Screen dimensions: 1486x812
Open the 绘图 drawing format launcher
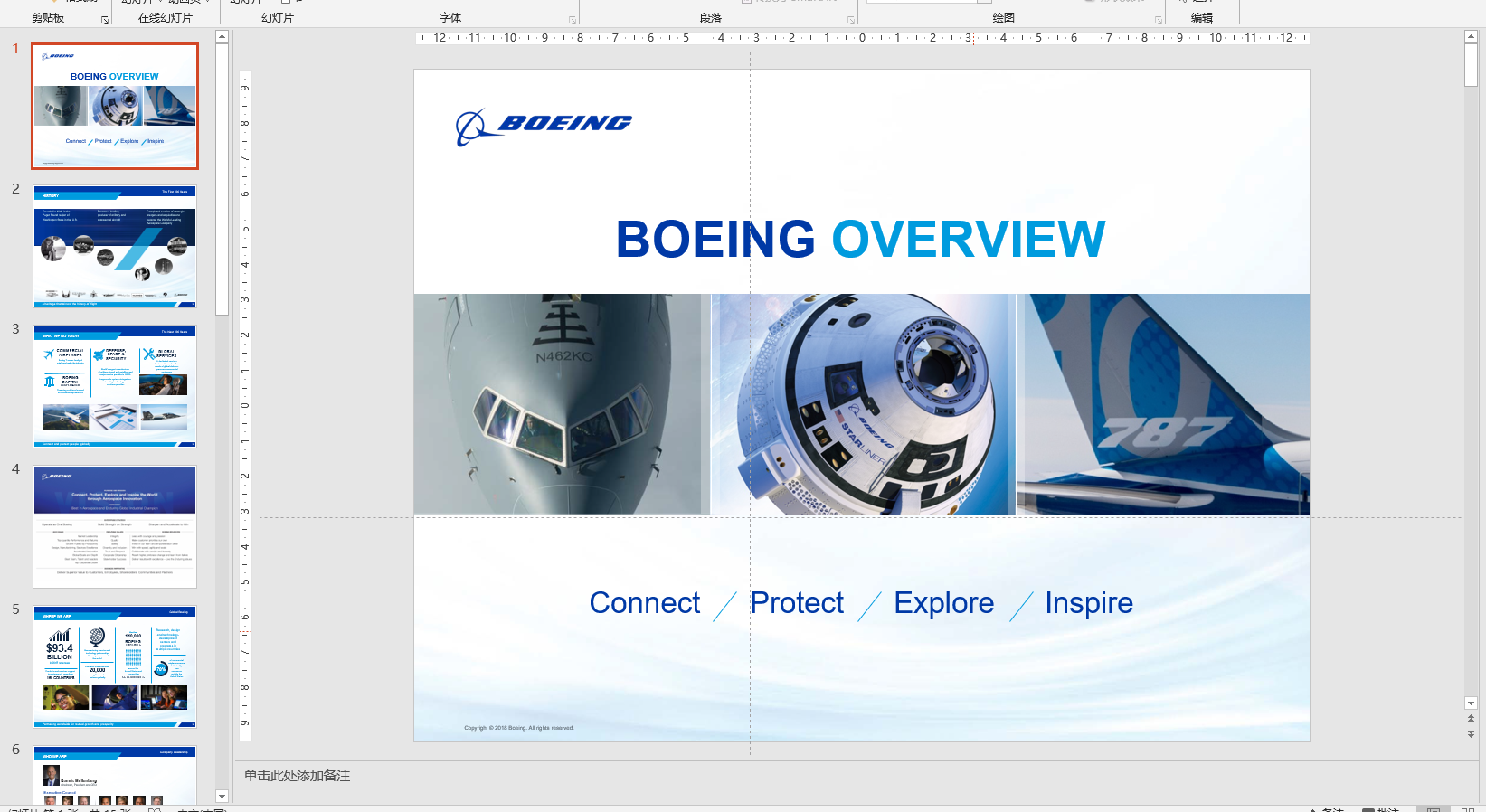(x=1159, y=19)
